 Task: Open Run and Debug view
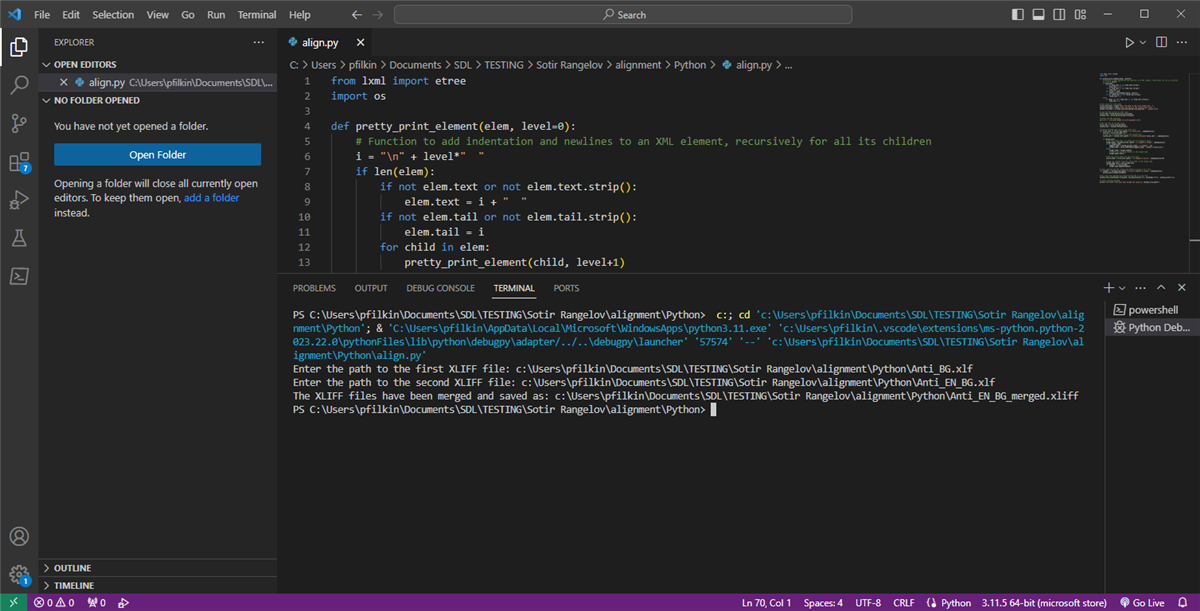tap(19, 200)
